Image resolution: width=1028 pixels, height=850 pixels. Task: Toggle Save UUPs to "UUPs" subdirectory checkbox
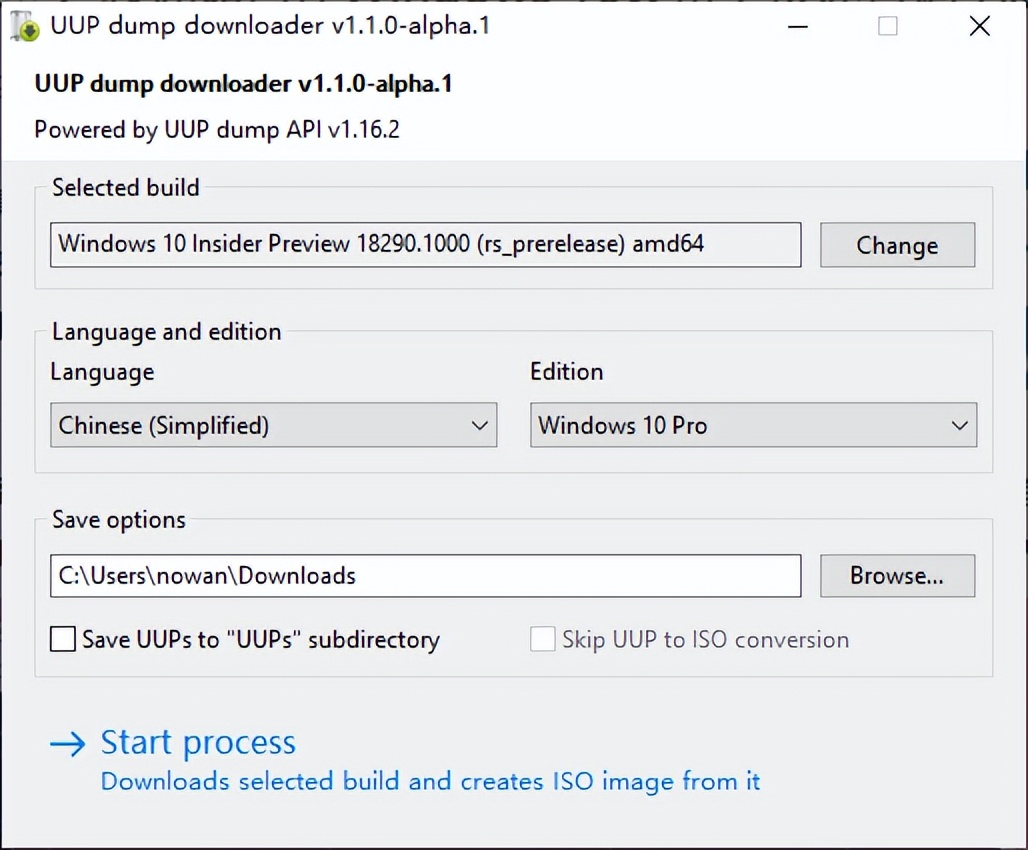tap(63, 639)
